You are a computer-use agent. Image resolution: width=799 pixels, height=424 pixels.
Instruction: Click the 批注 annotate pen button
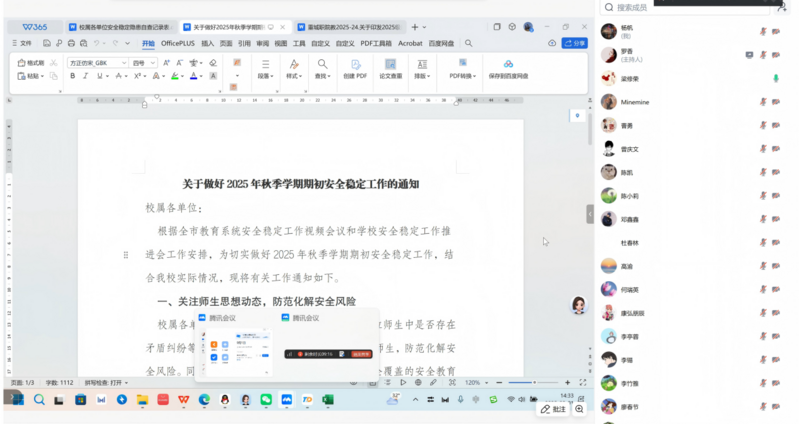pos(553,409)
